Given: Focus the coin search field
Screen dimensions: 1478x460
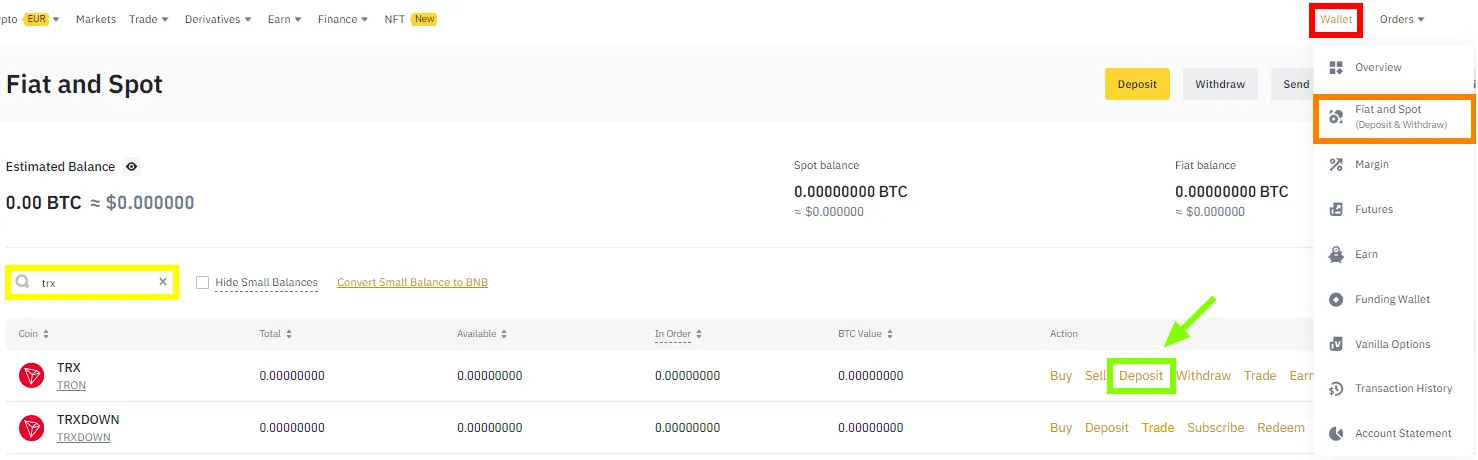Looking at the screenshot, I should (x=92, y=282).
